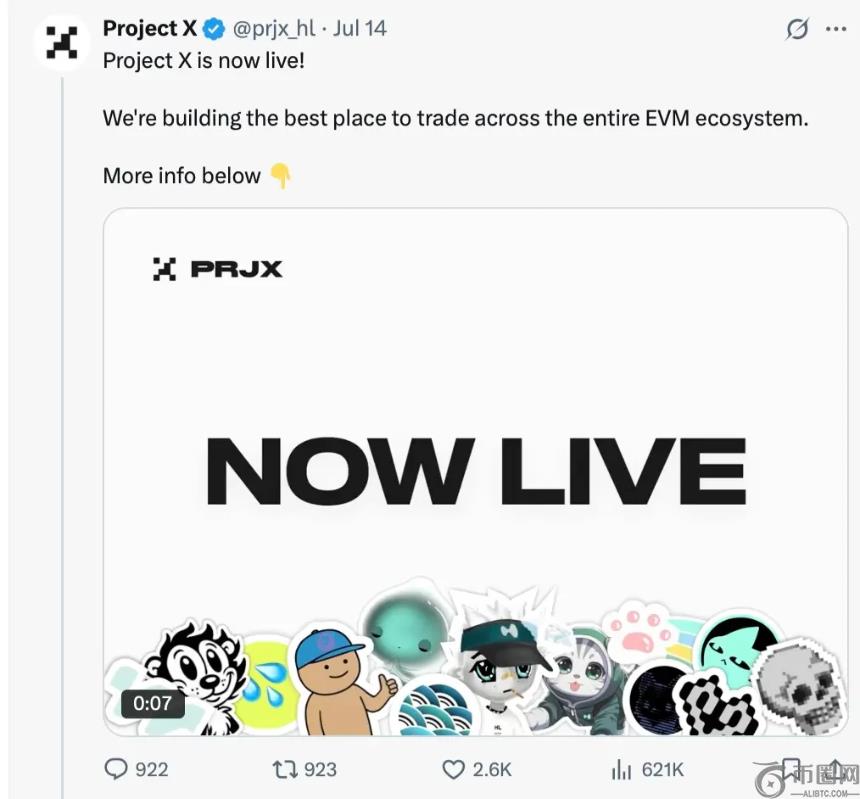Open tweet permalink via Jul 14 date
Screen dimensions: 860x799
point(359,29)
